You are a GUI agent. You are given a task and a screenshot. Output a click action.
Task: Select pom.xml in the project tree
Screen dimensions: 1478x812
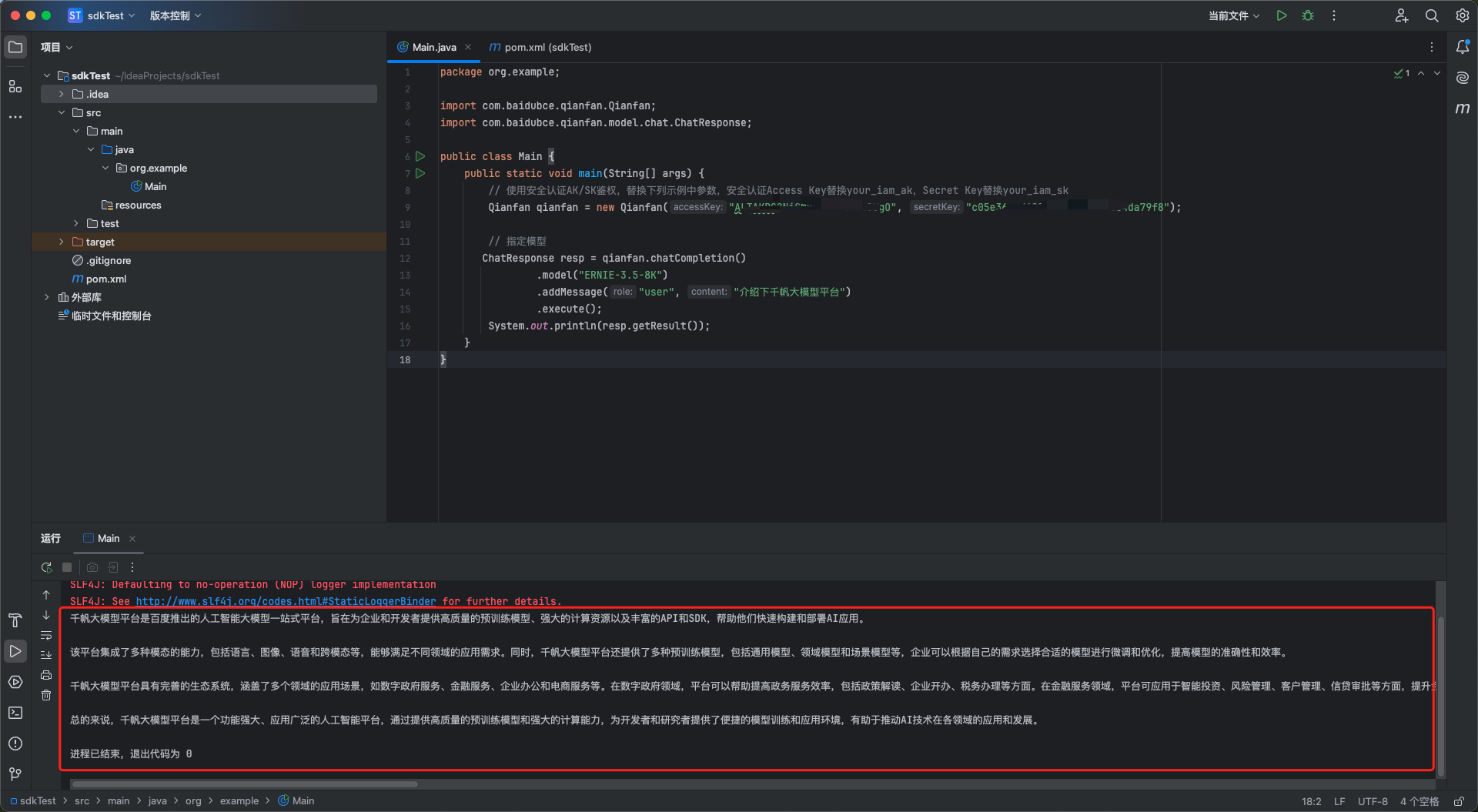[x=99, y=279]
